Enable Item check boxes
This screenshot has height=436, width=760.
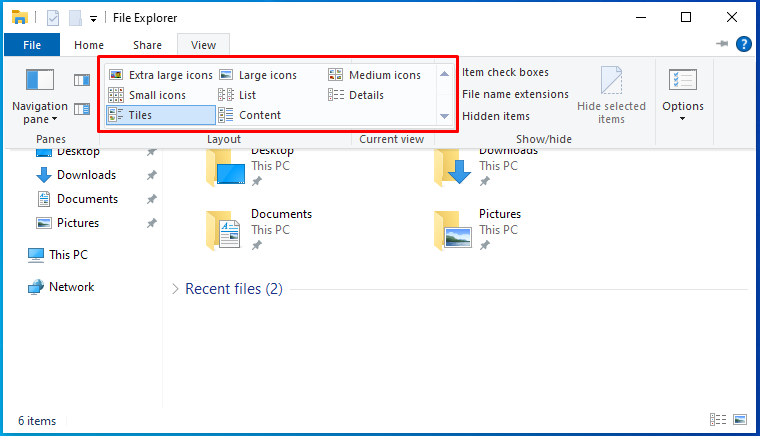pos(505,72)
